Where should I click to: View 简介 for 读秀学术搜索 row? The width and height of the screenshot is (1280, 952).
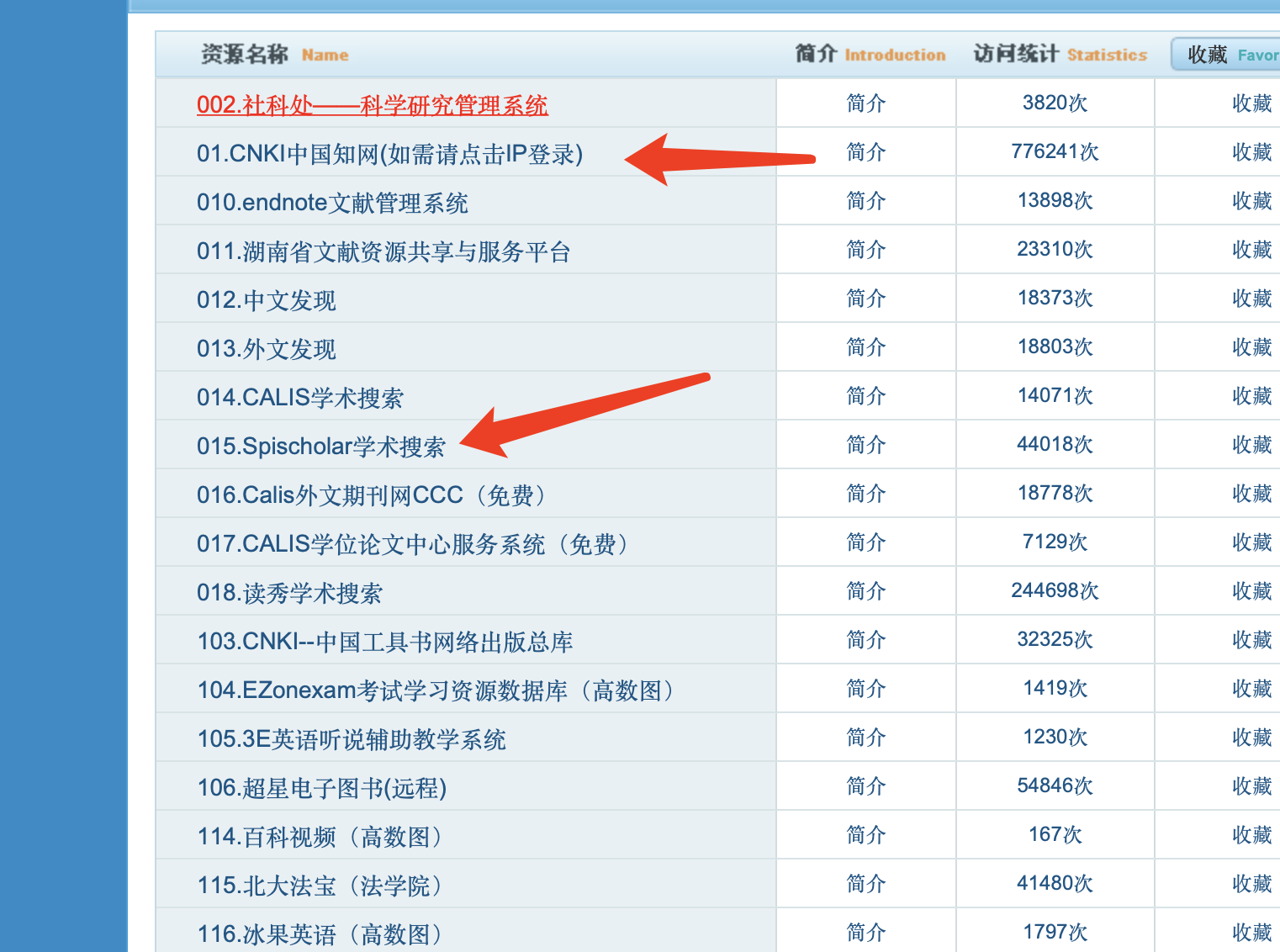point(866,591)
